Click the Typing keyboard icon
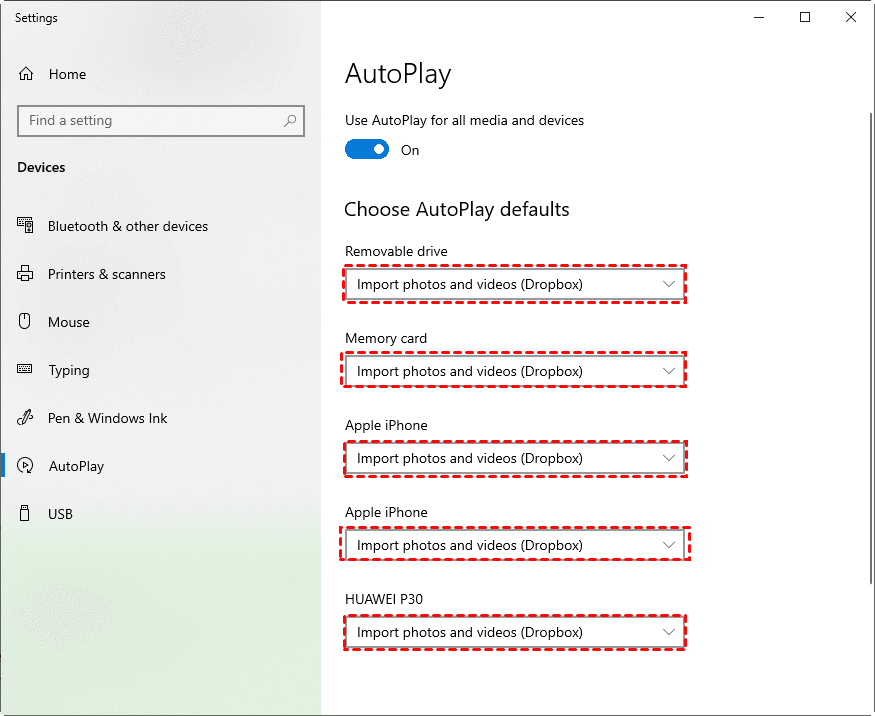The height and width of the screenshot is (716, 875). (26, 370)
